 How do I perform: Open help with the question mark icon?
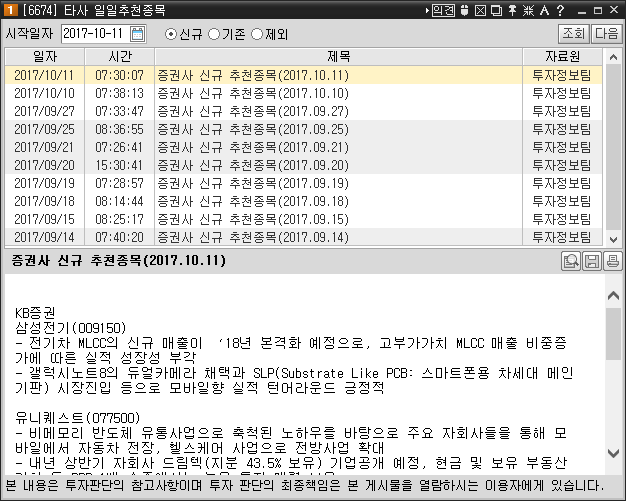coord(561,10)
